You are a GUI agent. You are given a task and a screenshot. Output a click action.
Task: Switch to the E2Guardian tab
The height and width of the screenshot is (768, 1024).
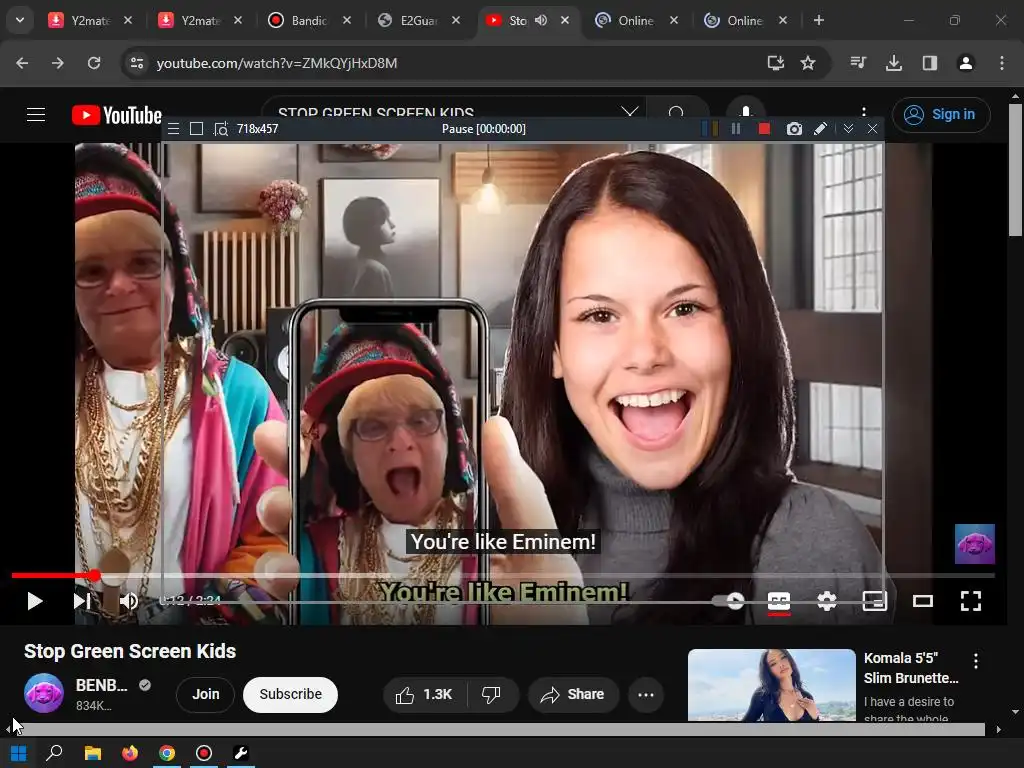(x=419, y=20)
